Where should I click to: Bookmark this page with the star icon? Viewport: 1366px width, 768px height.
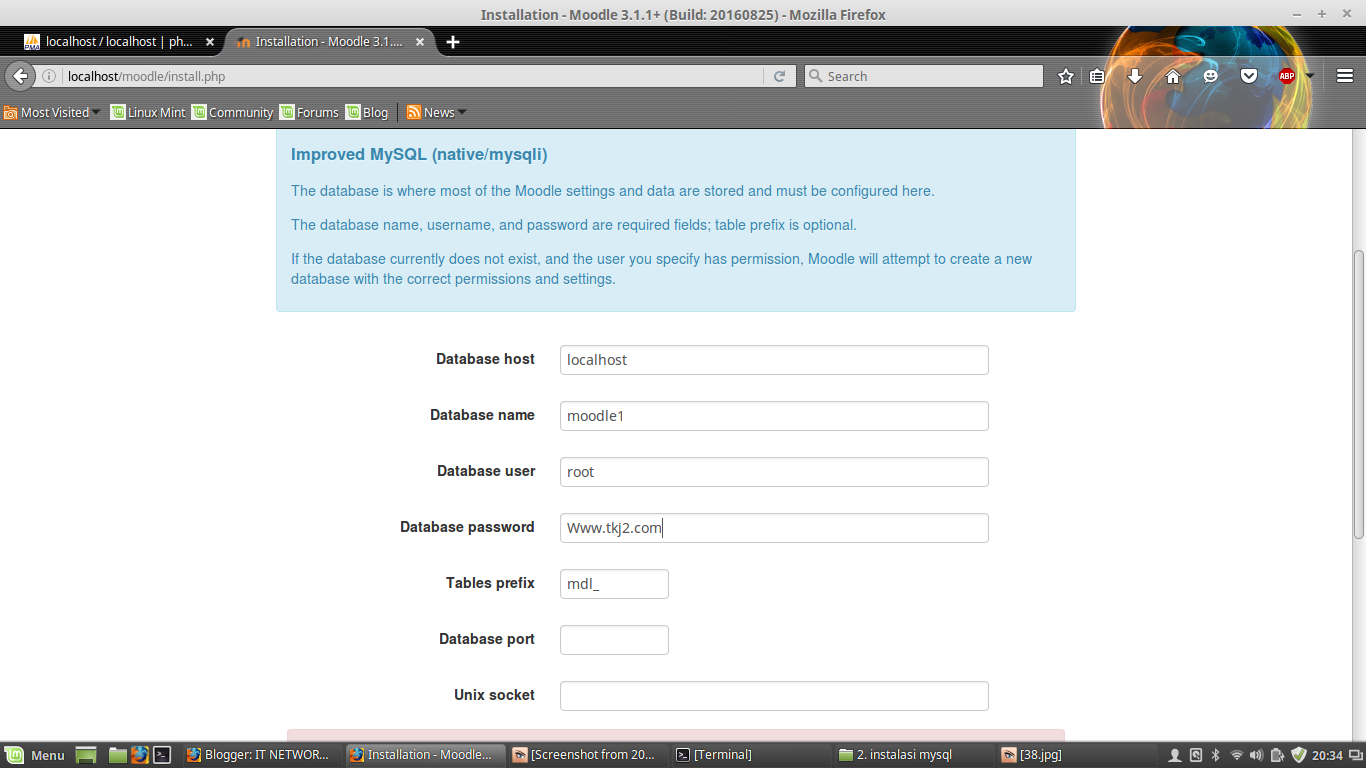coord(1066,76)
